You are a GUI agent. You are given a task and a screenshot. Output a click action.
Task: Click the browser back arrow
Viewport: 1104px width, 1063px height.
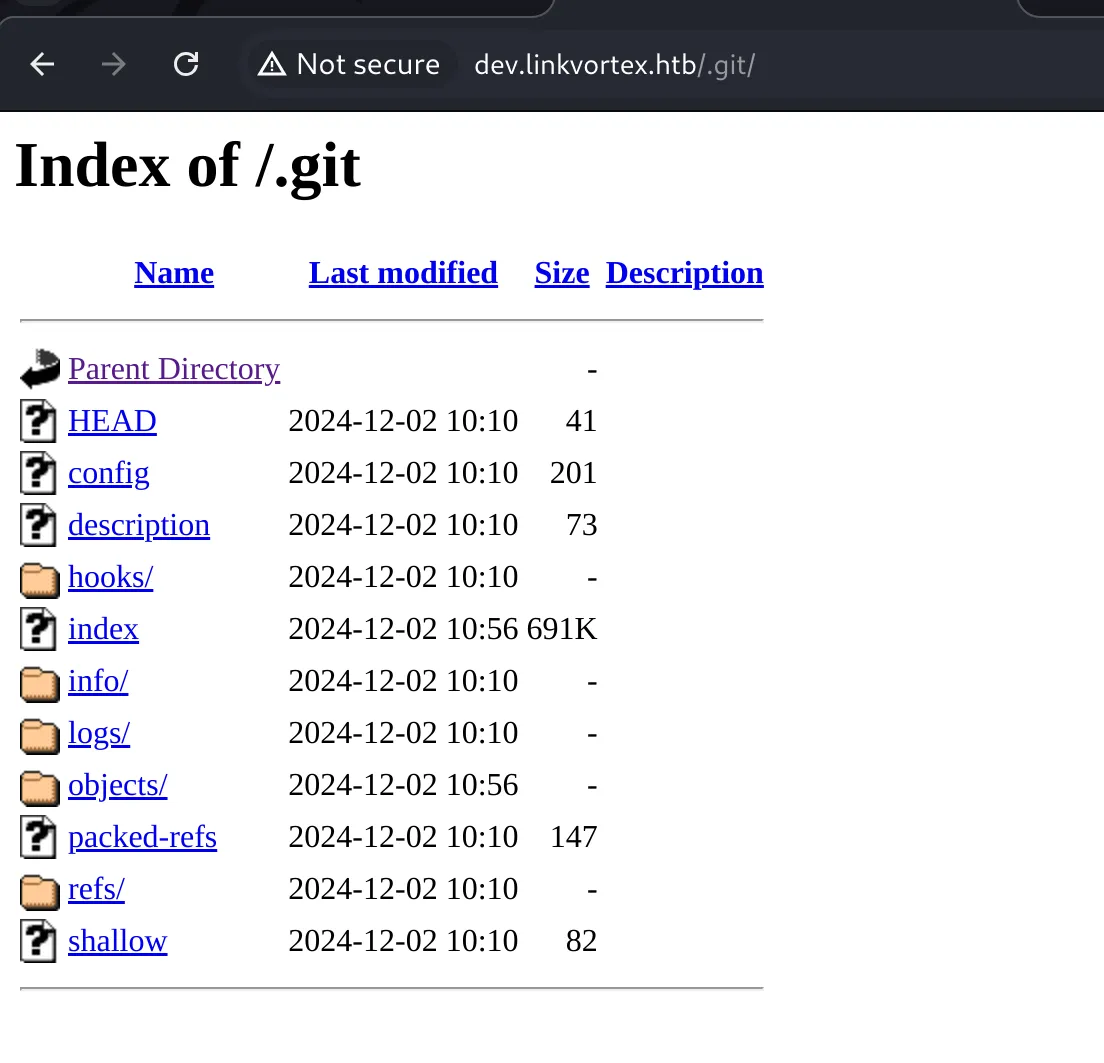pyautogui.click(x=42, y=65)
